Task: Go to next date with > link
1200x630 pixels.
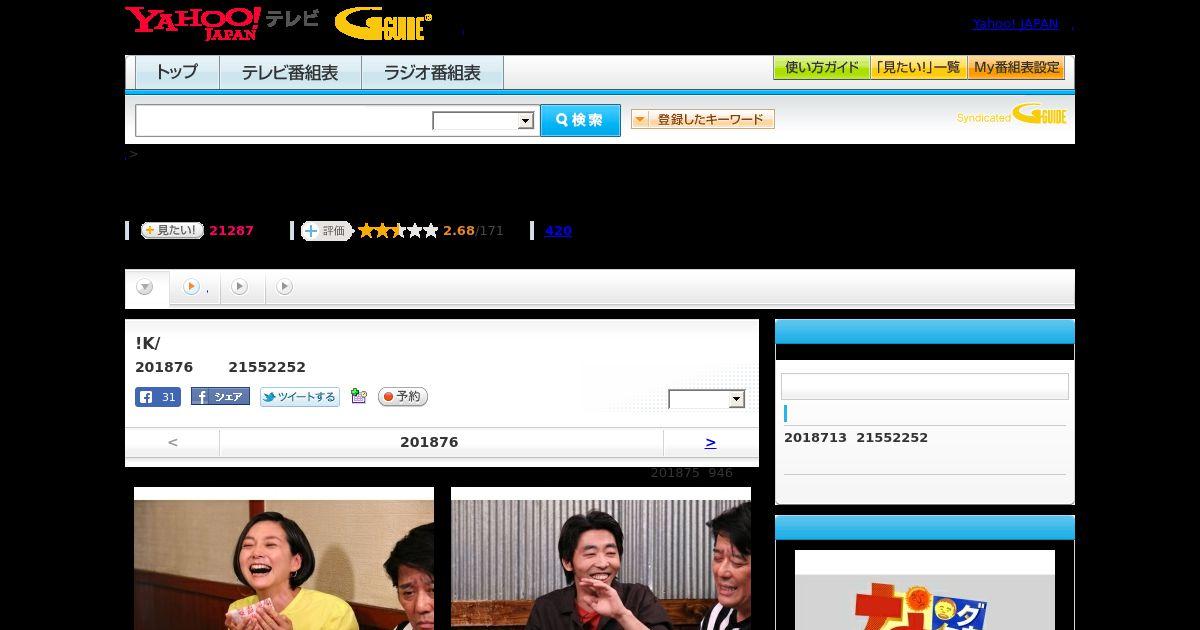Action: click(x=710, y=442)
